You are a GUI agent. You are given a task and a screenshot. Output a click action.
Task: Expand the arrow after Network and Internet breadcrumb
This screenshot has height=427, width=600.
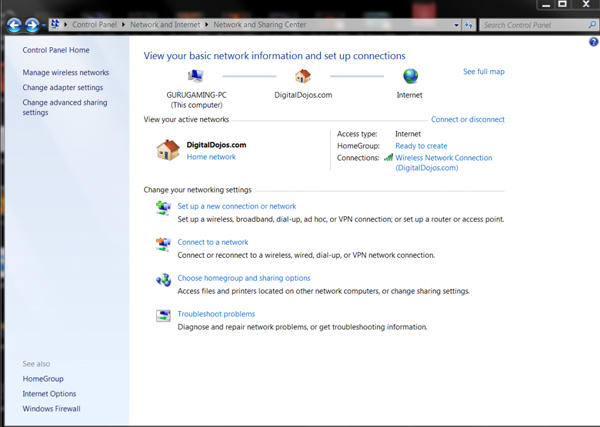206,23
